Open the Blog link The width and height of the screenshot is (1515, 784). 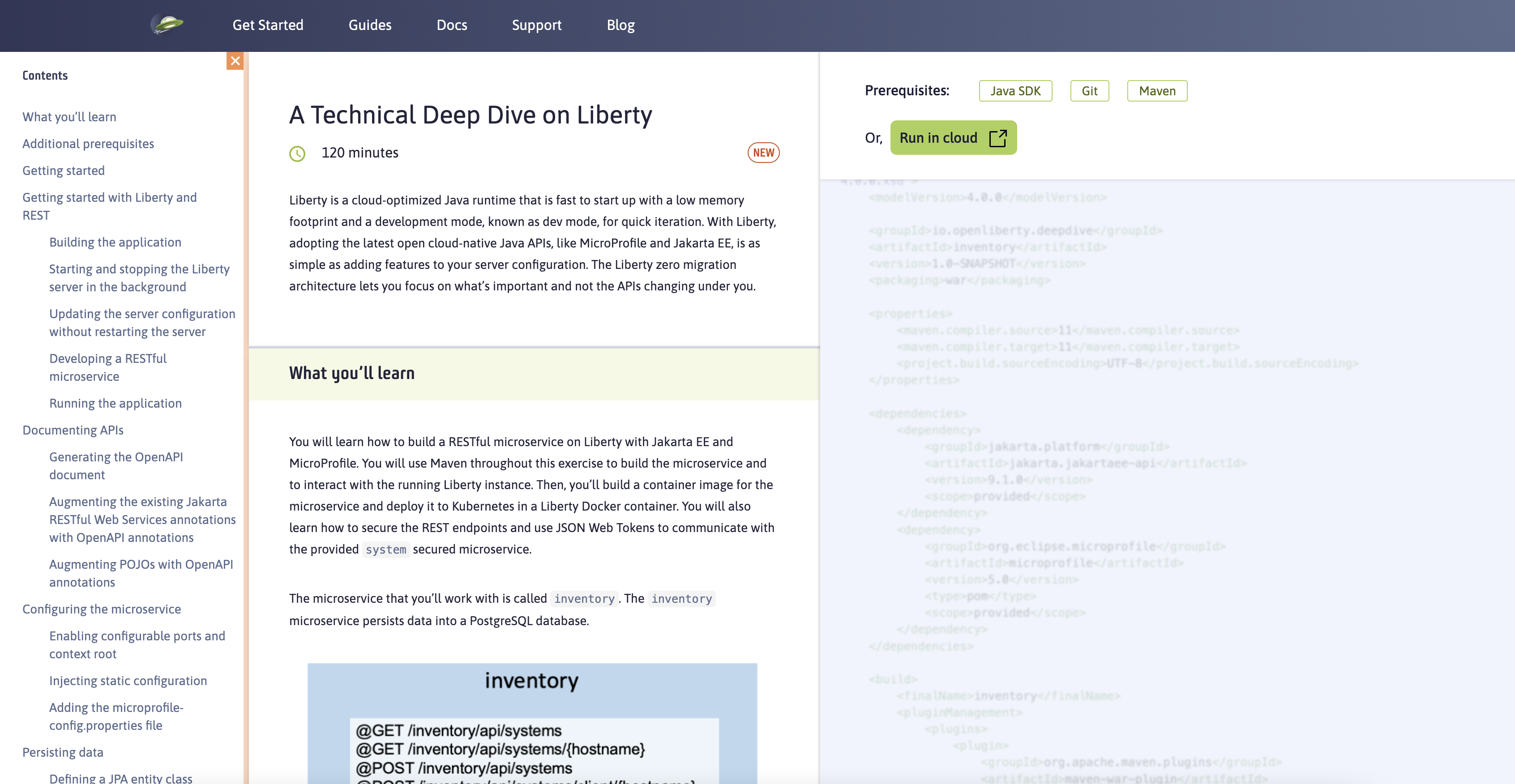(x=620, y=25)
